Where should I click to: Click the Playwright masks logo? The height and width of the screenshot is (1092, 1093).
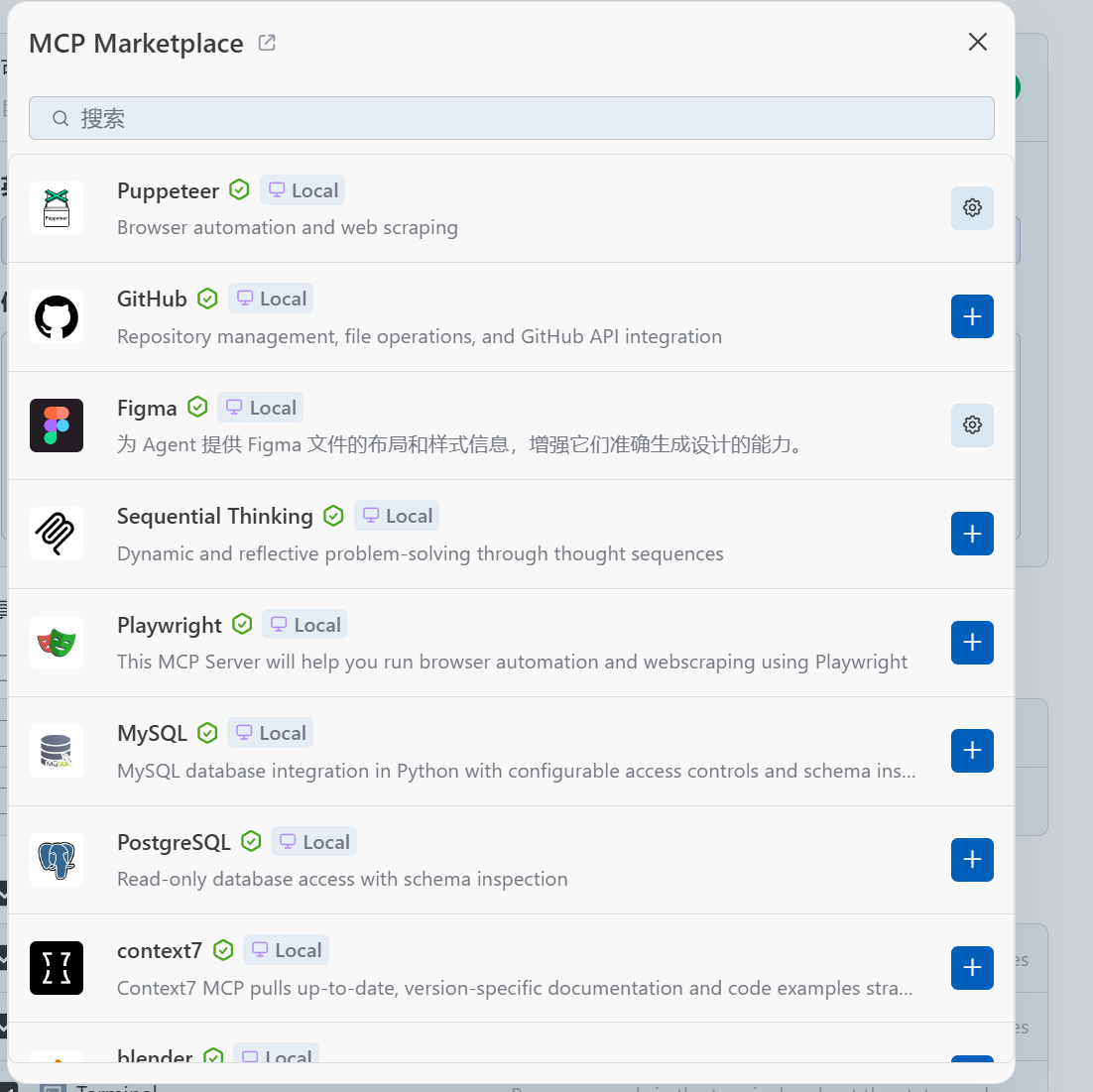57,643
